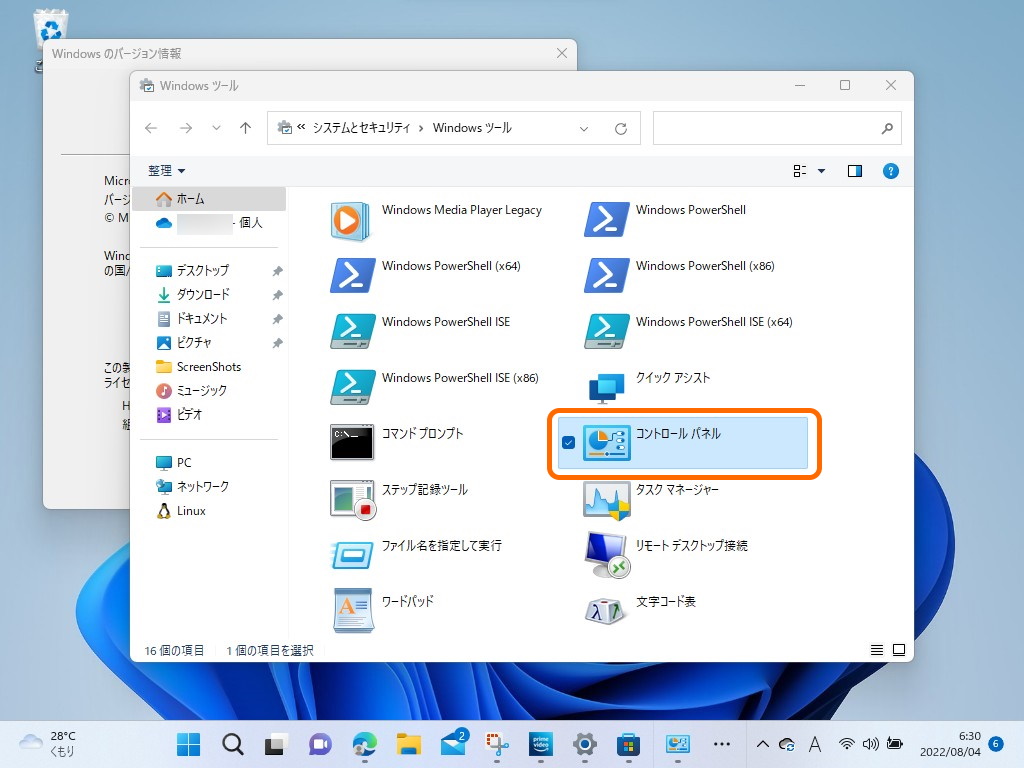
Task: Open the Start menu
Action: point(189,744)
